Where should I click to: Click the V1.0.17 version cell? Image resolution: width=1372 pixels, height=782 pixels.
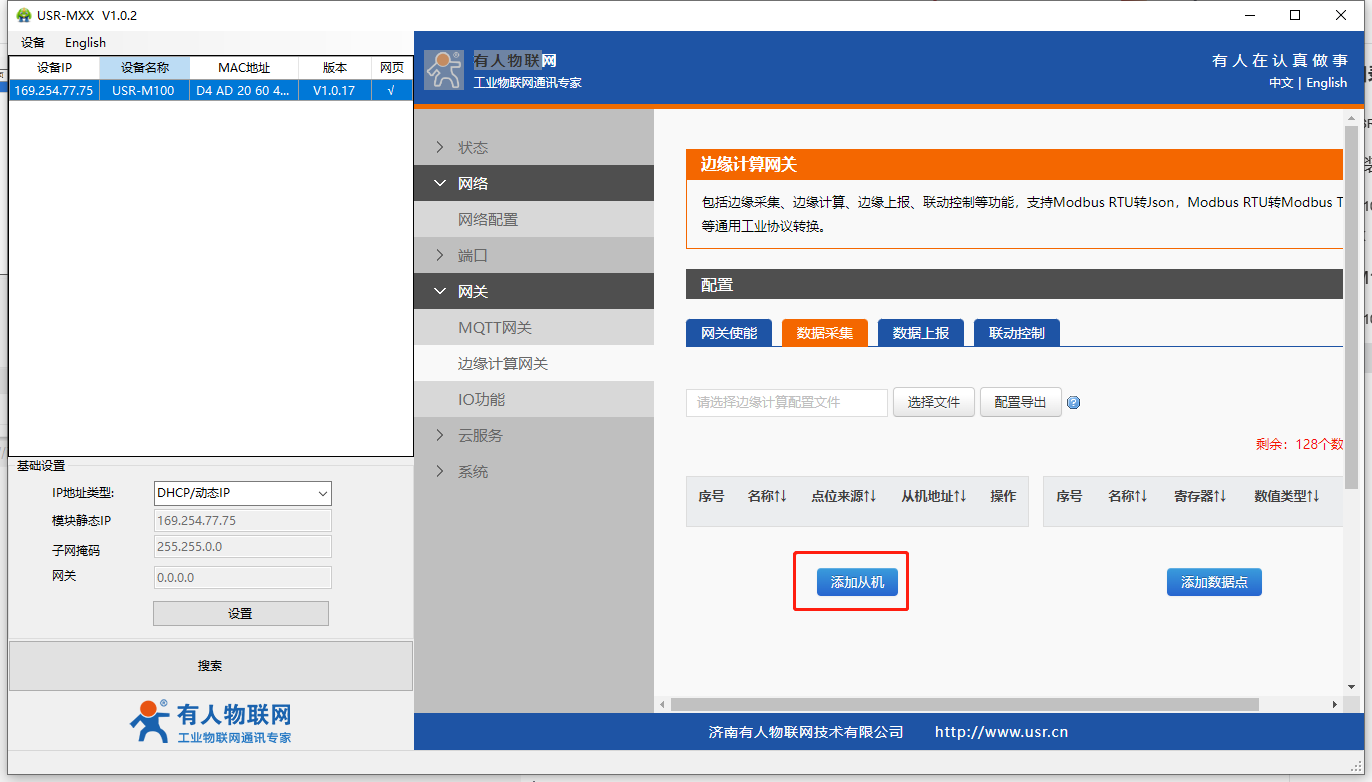pyautogui.click(x=335, y=90)
